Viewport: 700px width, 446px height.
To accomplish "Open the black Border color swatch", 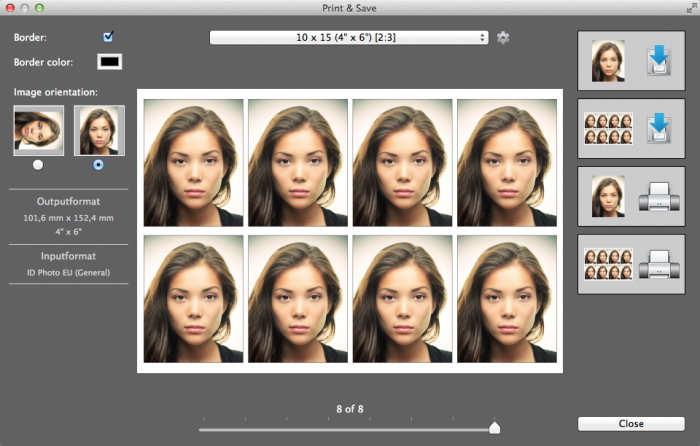I will coord(108,62).
